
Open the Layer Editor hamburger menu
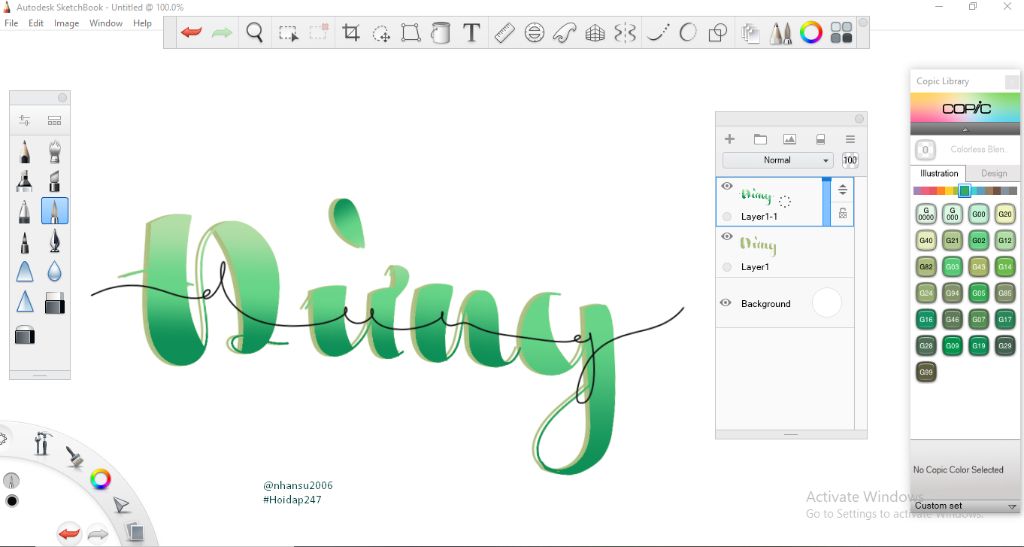pyautogui.click(x=850, y=139)
